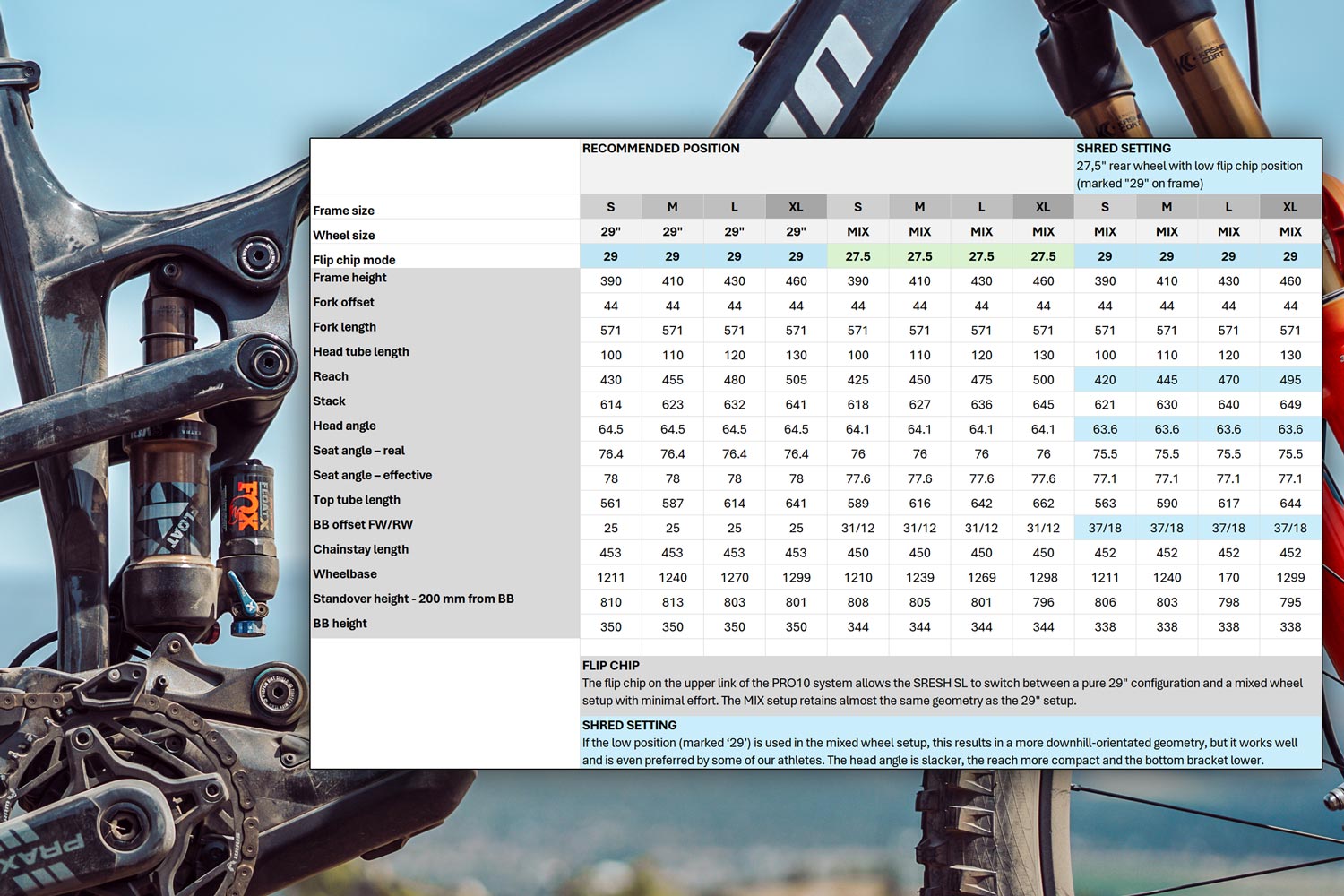Select Wheelbase value 1210
1344x896 pixels.
pos(858,578)
